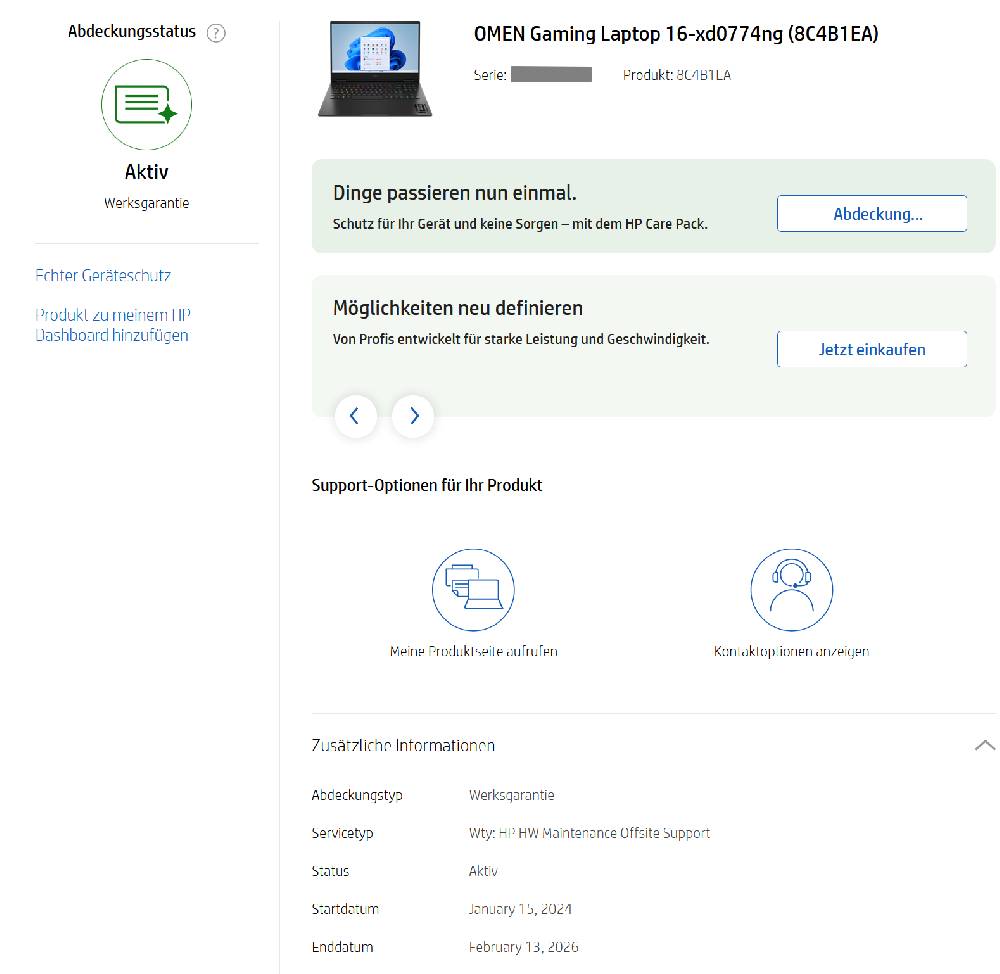Open the Kontaktoptionen anzeigen text link
This screenshot has width=1000, height=974.
(791, 651)
